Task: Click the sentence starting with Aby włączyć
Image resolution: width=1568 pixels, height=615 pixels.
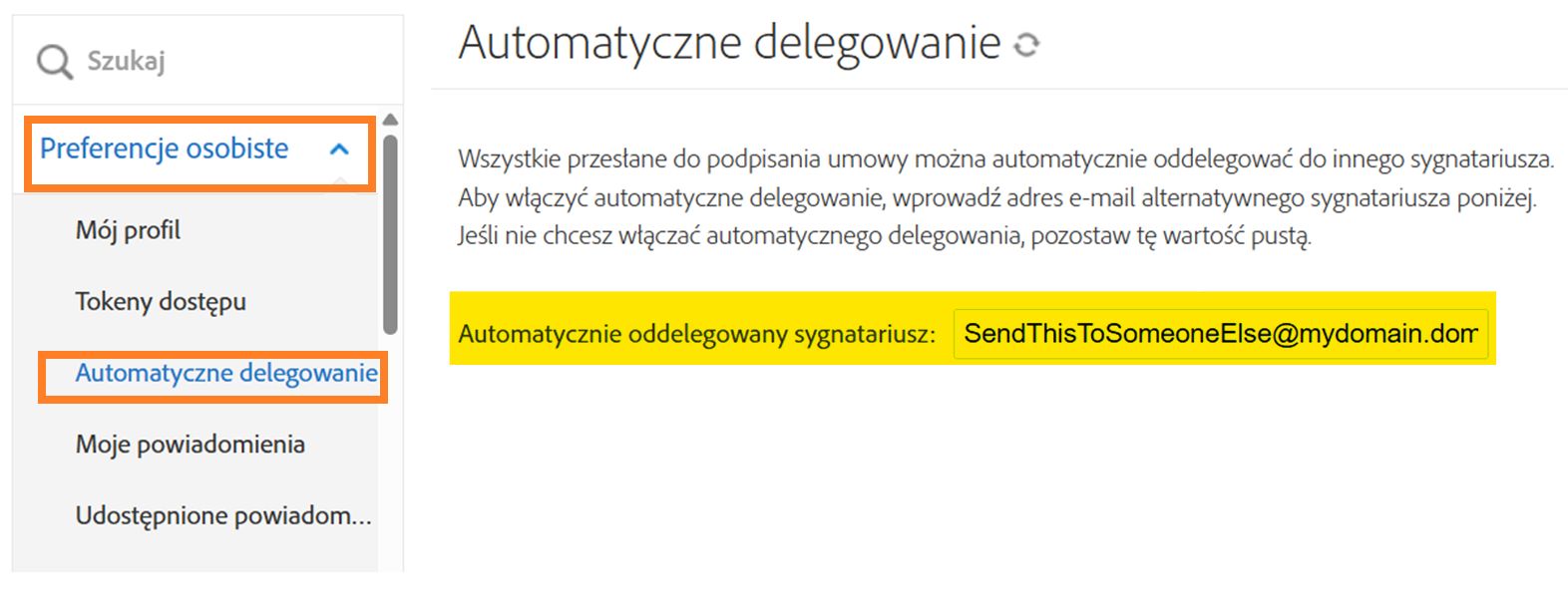Action: pyautogui.click(x=996, y=198)
